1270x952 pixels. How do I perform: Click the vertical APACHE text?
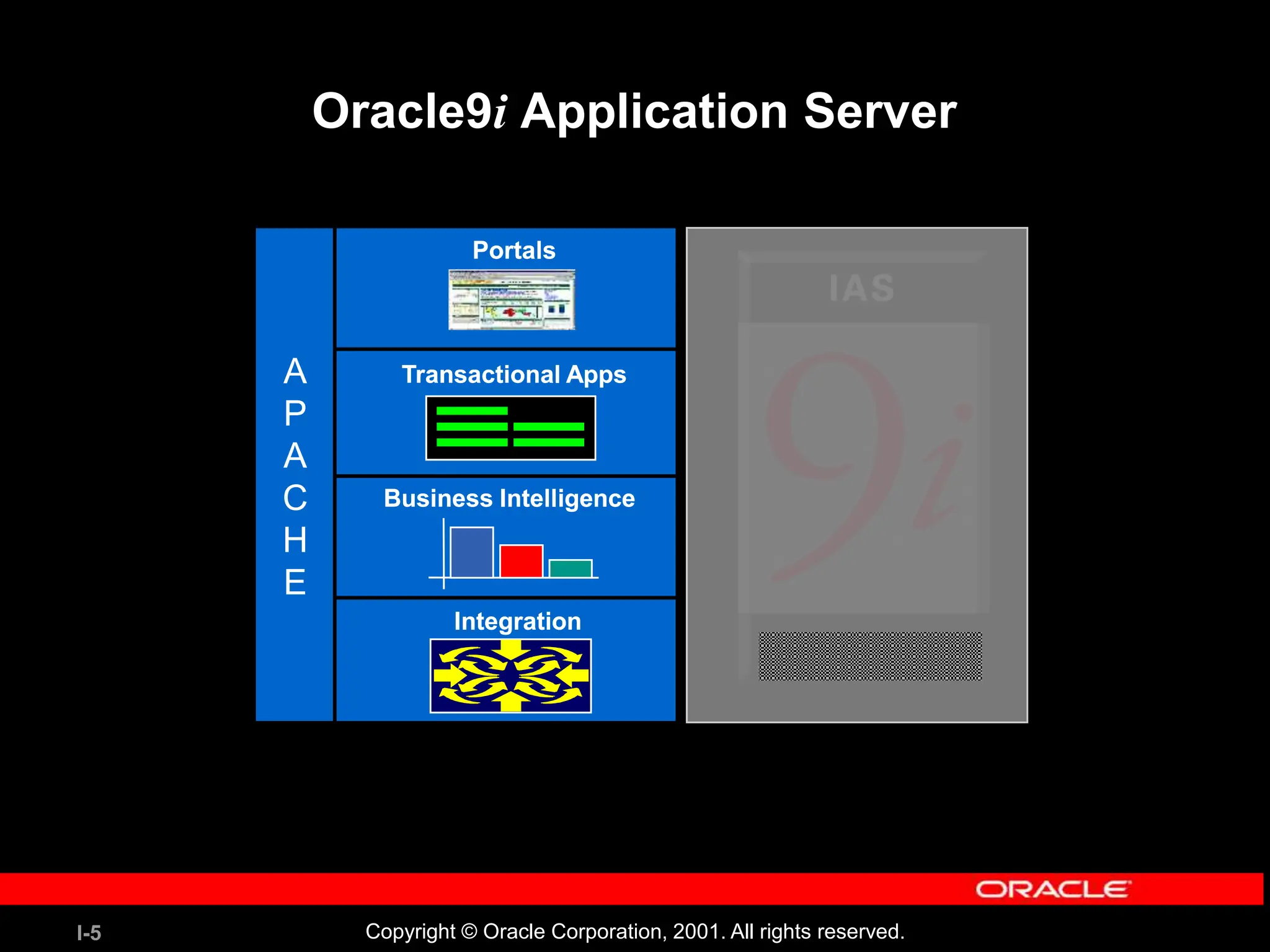[295, 476]
